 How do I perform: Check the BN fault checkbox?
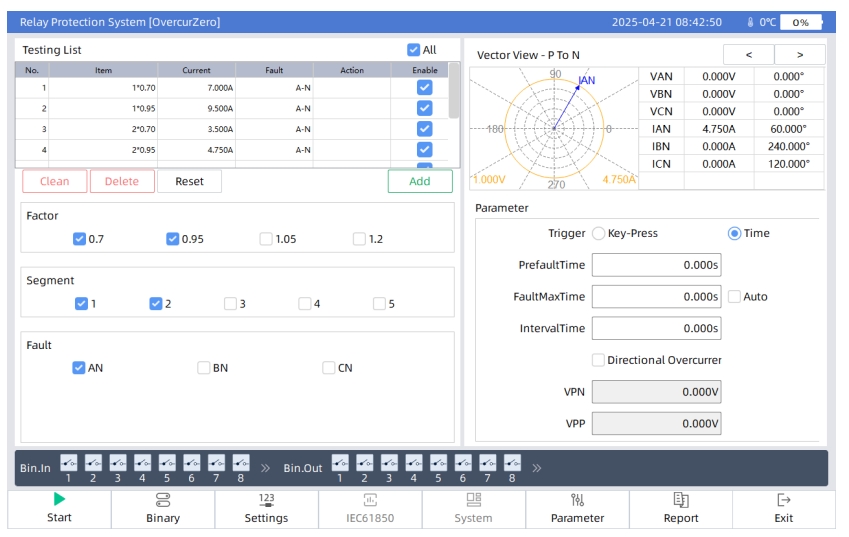(204, 368)
